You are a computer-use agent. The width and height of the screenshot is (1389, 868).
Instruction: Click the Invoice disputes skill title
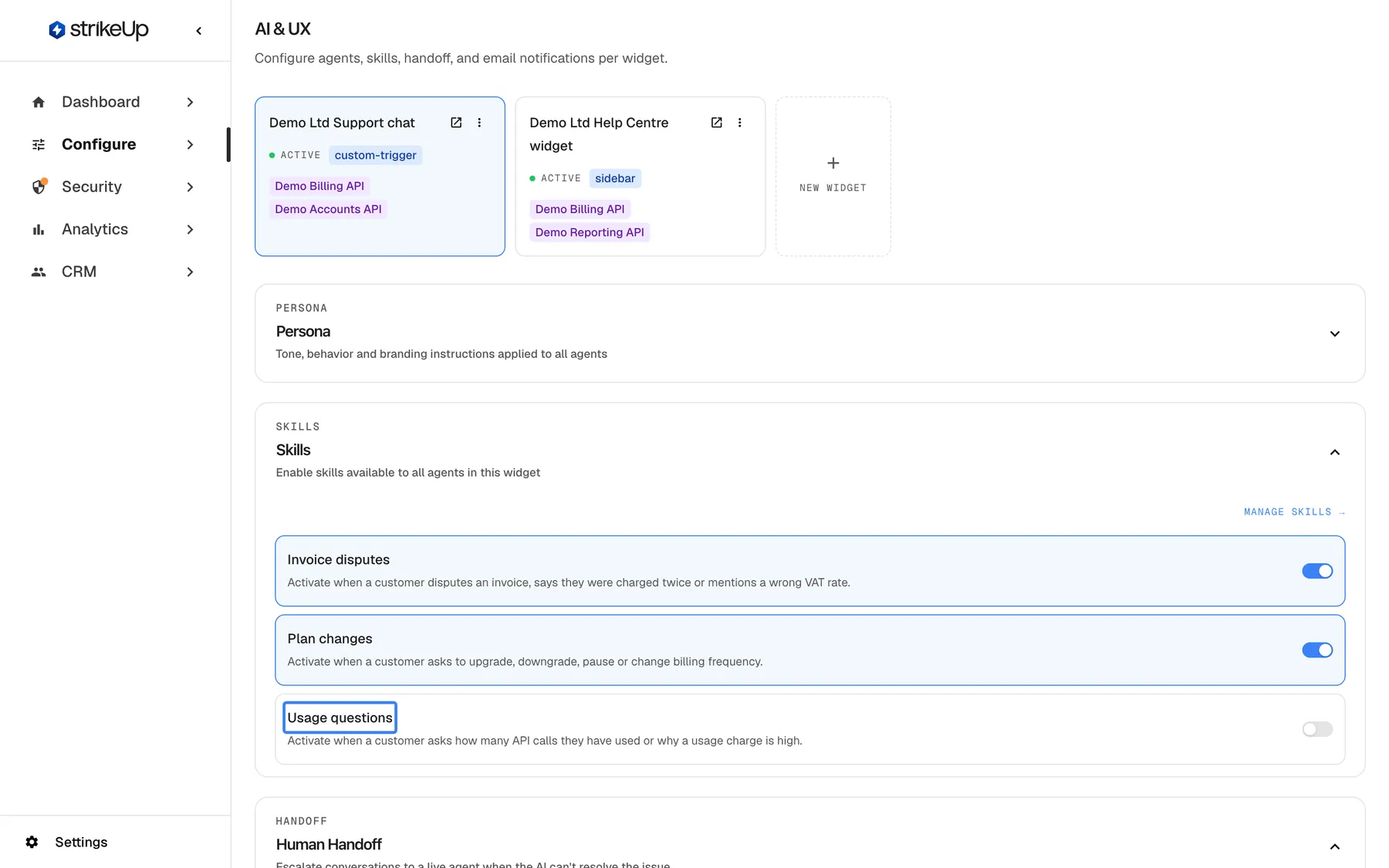(x=338, y=559)
